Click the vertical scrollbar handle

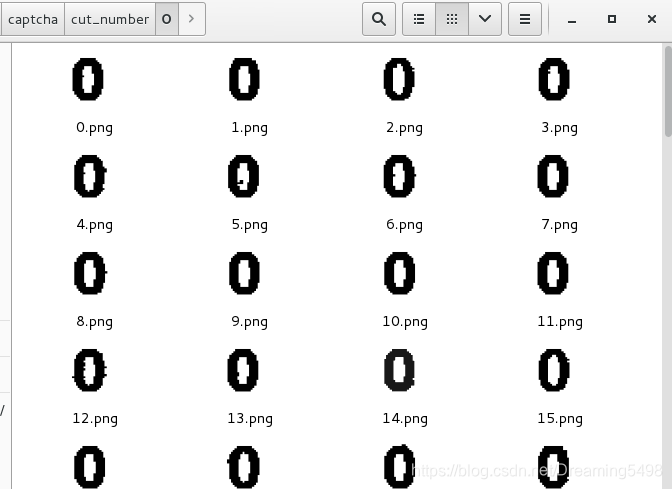click(x=668, y=91)
